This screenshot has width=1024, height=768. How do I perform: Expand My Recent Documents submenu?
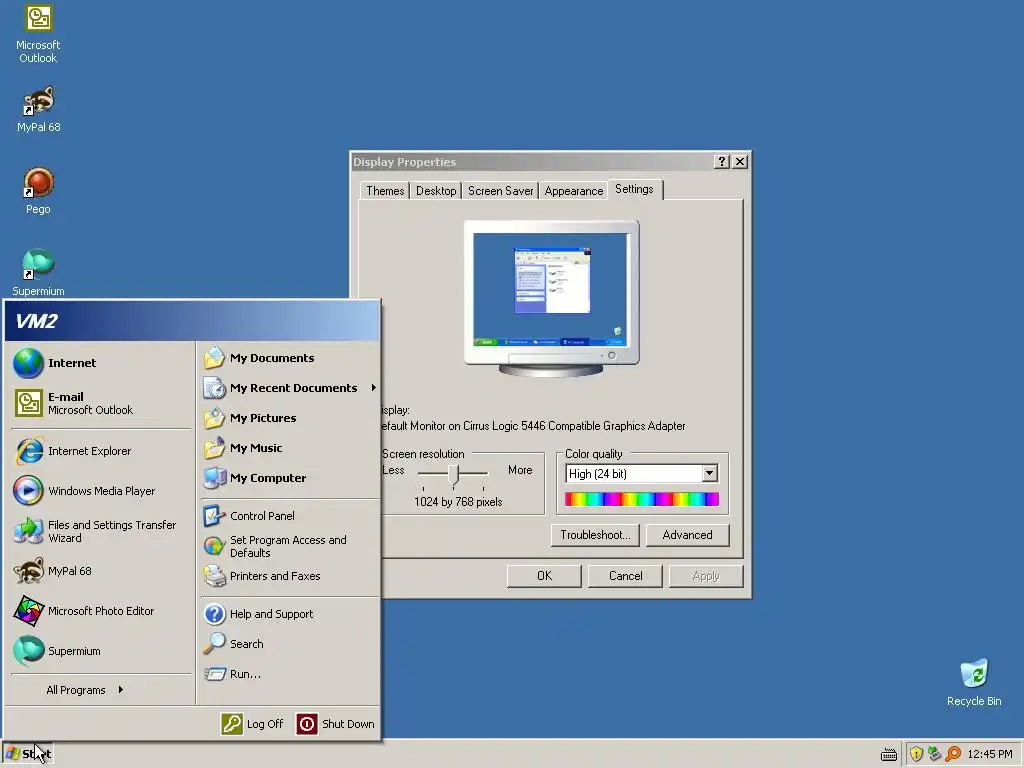[x=289, y=388]
